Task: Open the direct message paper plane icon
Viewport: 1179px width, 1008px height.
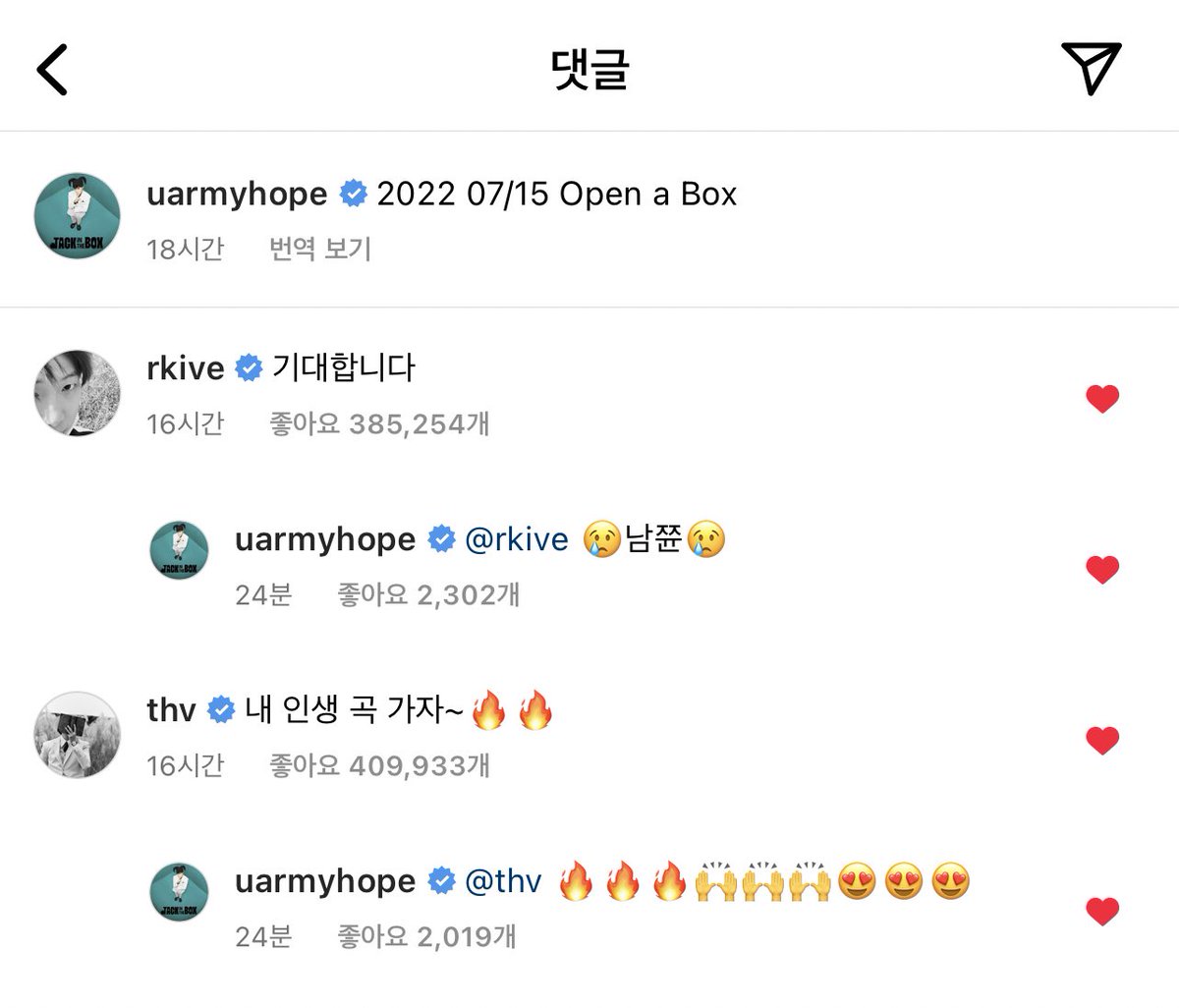Action: (x=1092, y=68)
